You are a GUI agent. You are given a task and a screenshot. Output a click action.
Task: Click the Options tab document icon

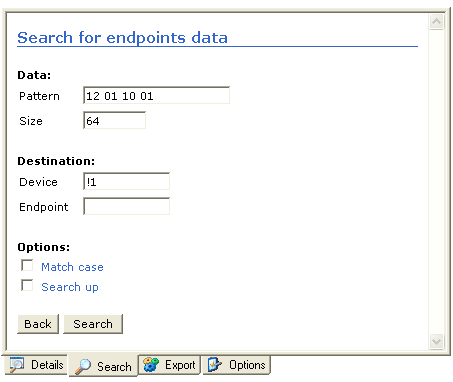215,364
